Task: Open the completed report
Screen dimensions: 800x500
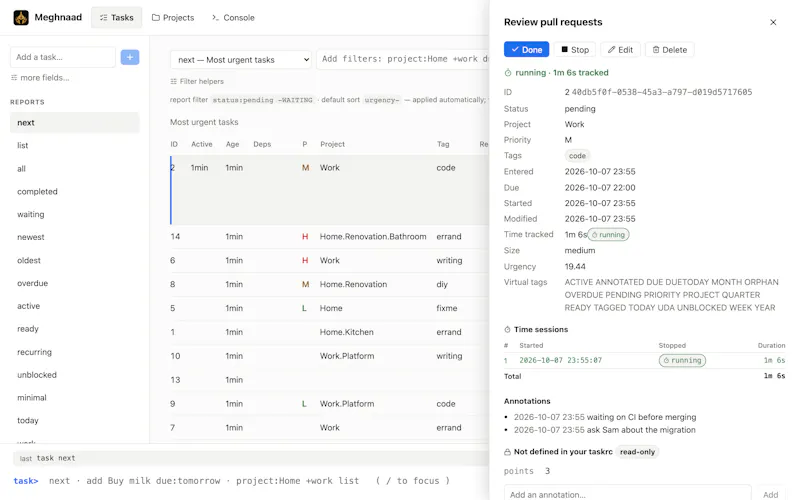Action: click(74, 191)
